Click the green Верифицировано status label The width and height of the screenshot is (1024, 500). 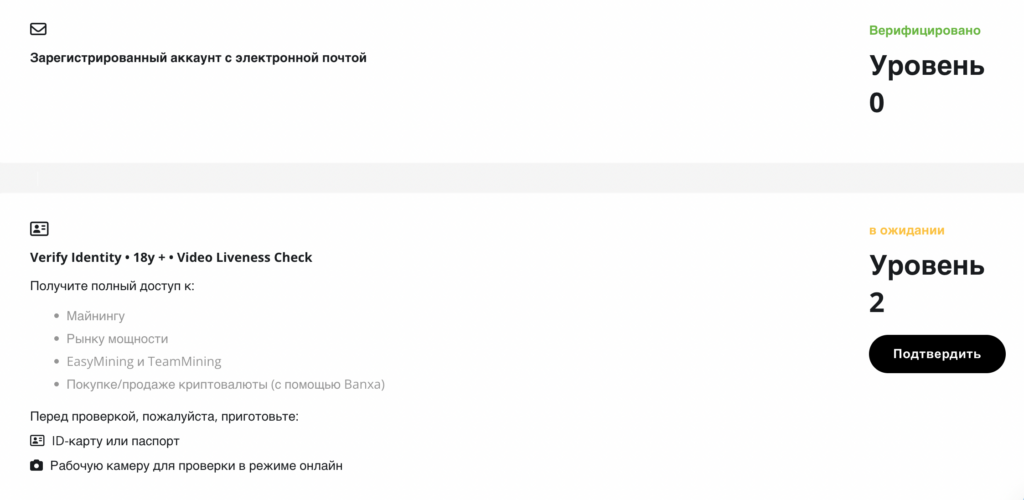(924, 30)
